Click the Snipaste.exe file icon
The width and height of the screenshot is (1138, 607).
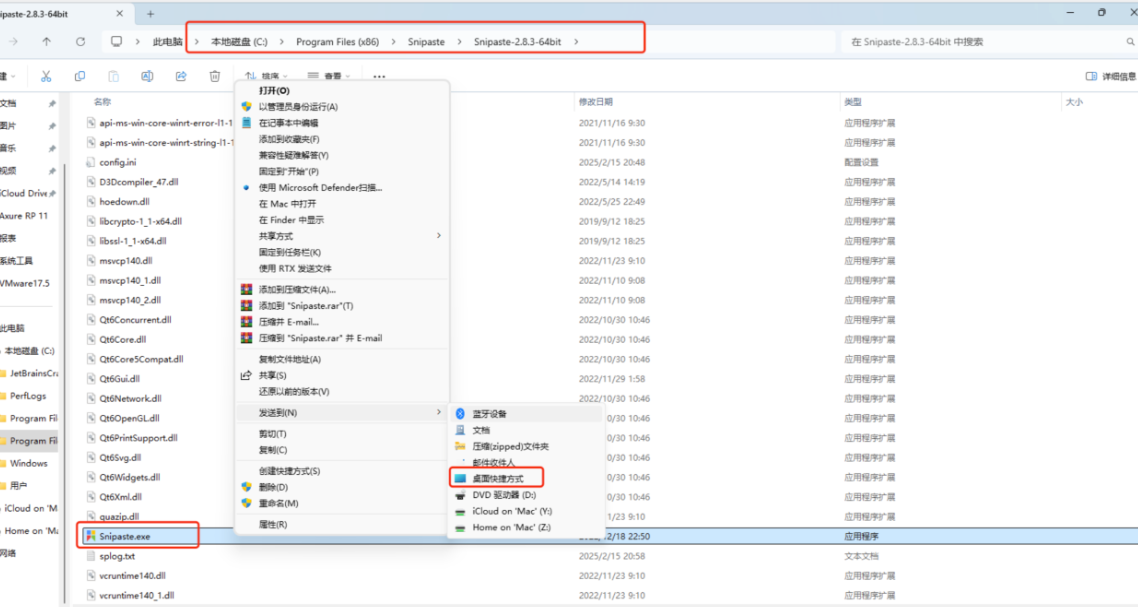(91, 536)
